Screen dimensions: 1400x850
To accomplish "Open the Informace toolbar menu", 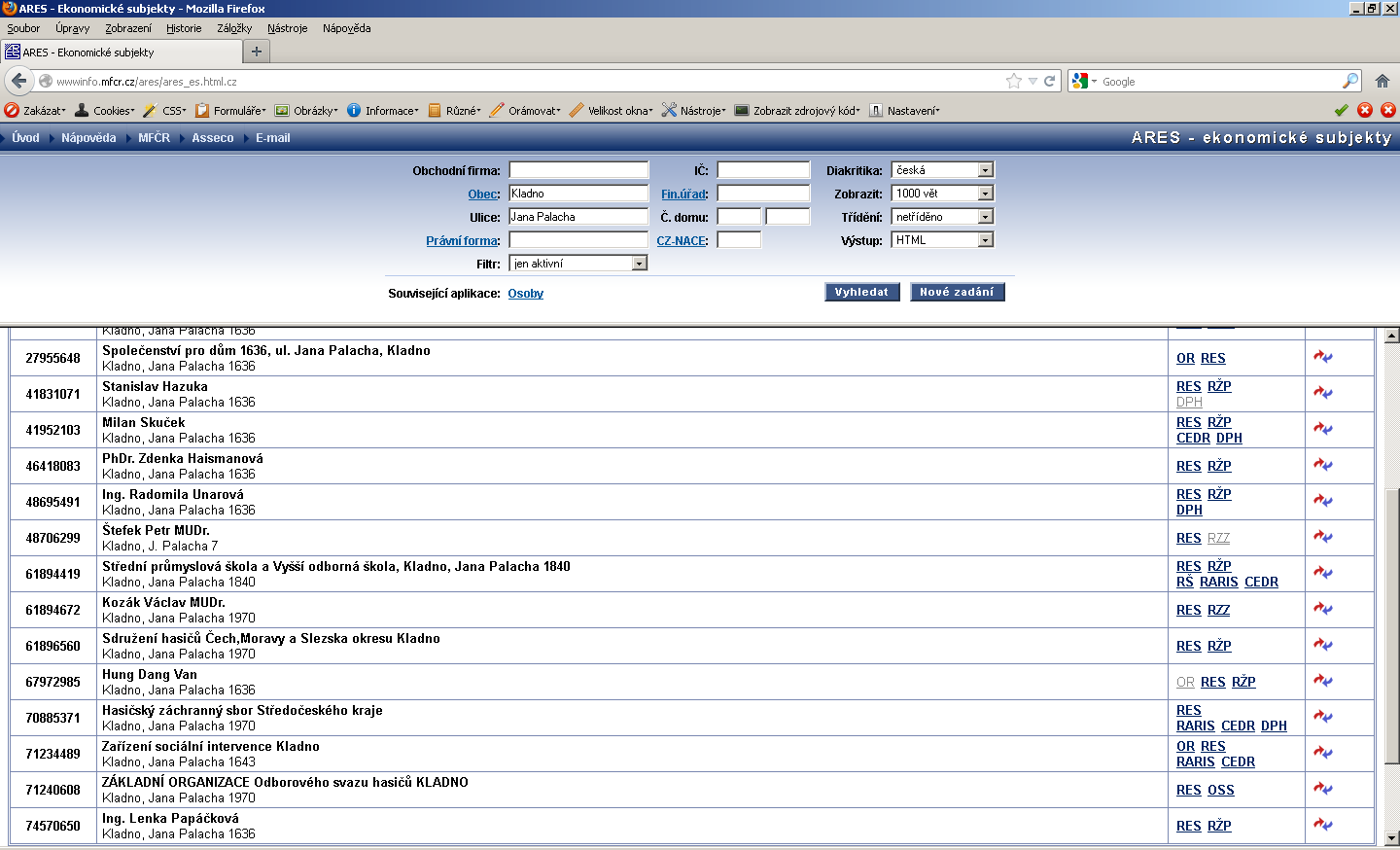I will [x=383, y=111].
